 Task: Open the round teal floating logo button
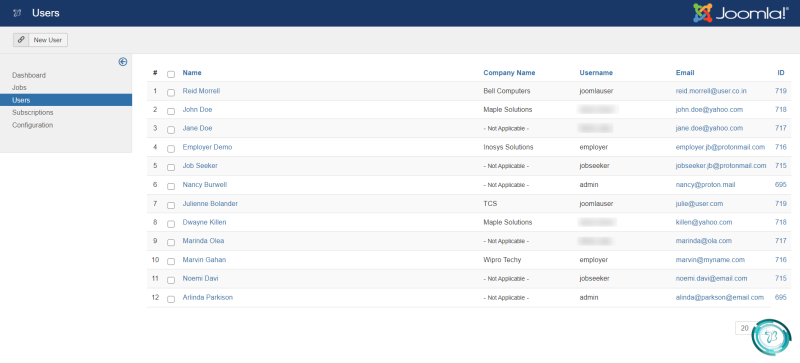[771, 337]
